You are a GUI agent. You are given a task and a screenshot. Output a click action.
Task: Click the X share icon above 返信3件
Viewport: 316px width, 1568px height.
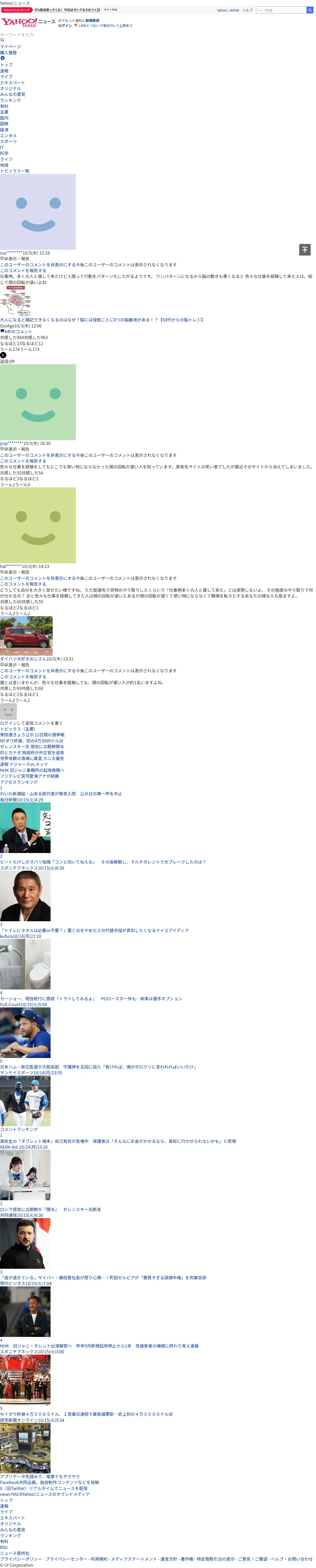pos(3,355)
